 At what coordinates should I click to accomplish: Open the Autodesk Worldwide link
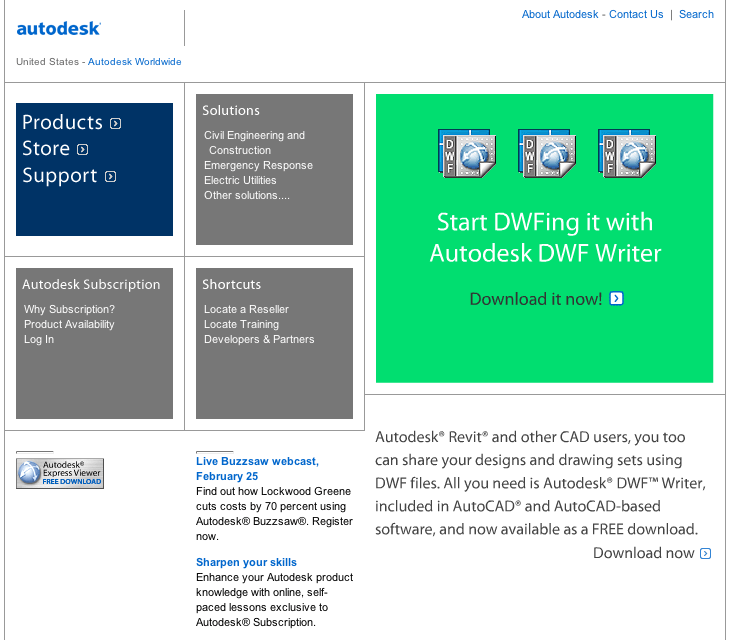pyautogui.click(x=135, y=62)
